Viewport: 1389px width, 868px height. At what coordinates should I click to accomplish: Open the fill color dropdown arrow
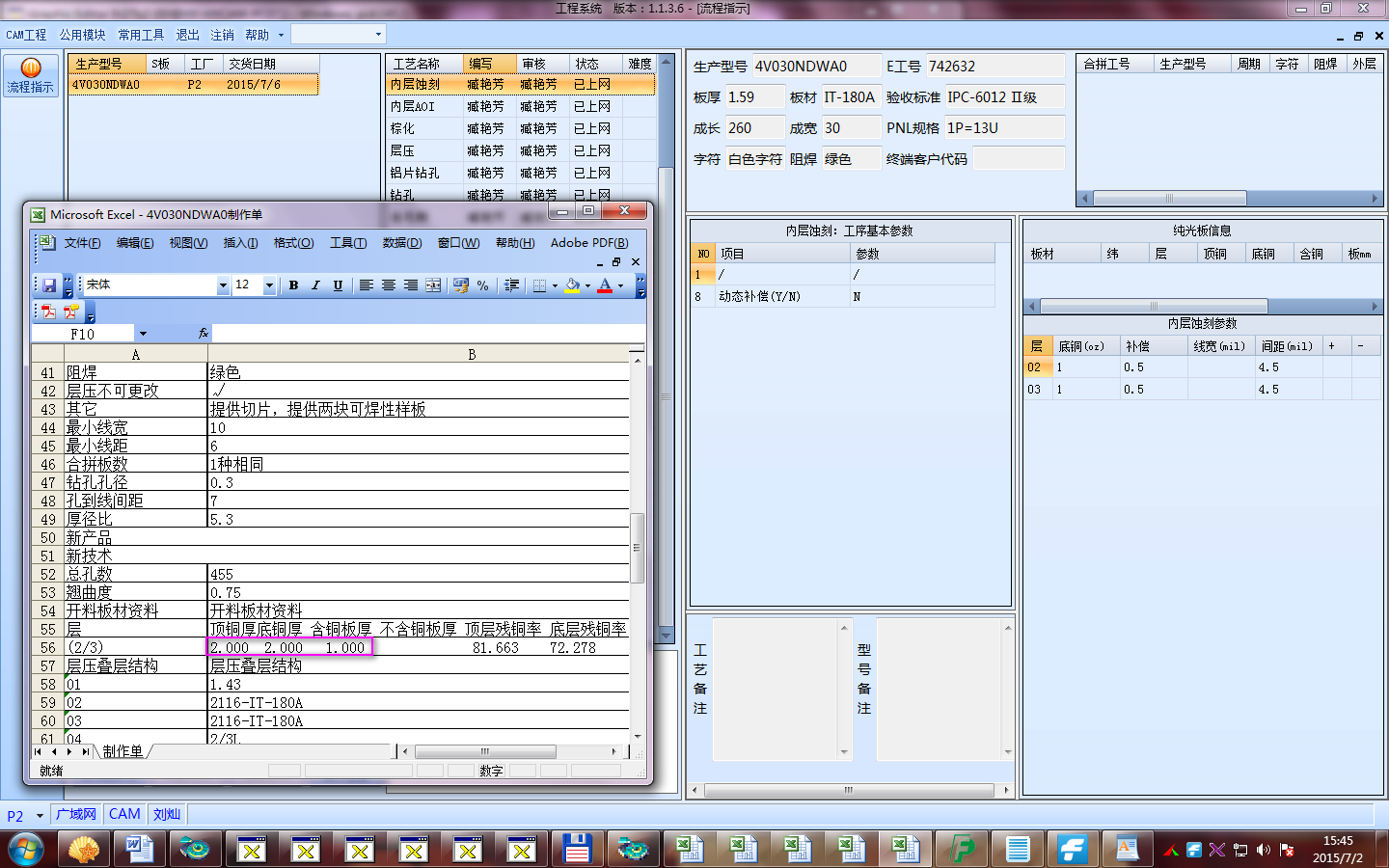point(587,285)
